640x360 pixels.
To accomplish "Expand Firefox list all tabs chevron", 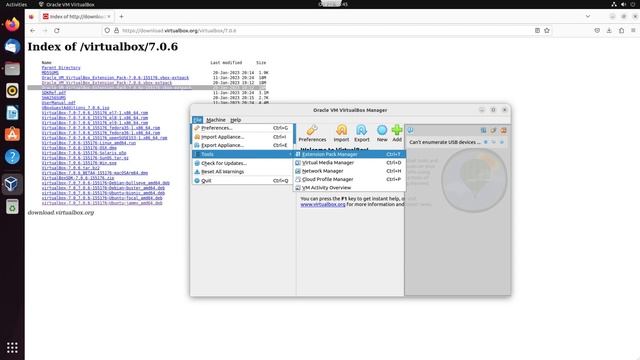I will [588, 17].
